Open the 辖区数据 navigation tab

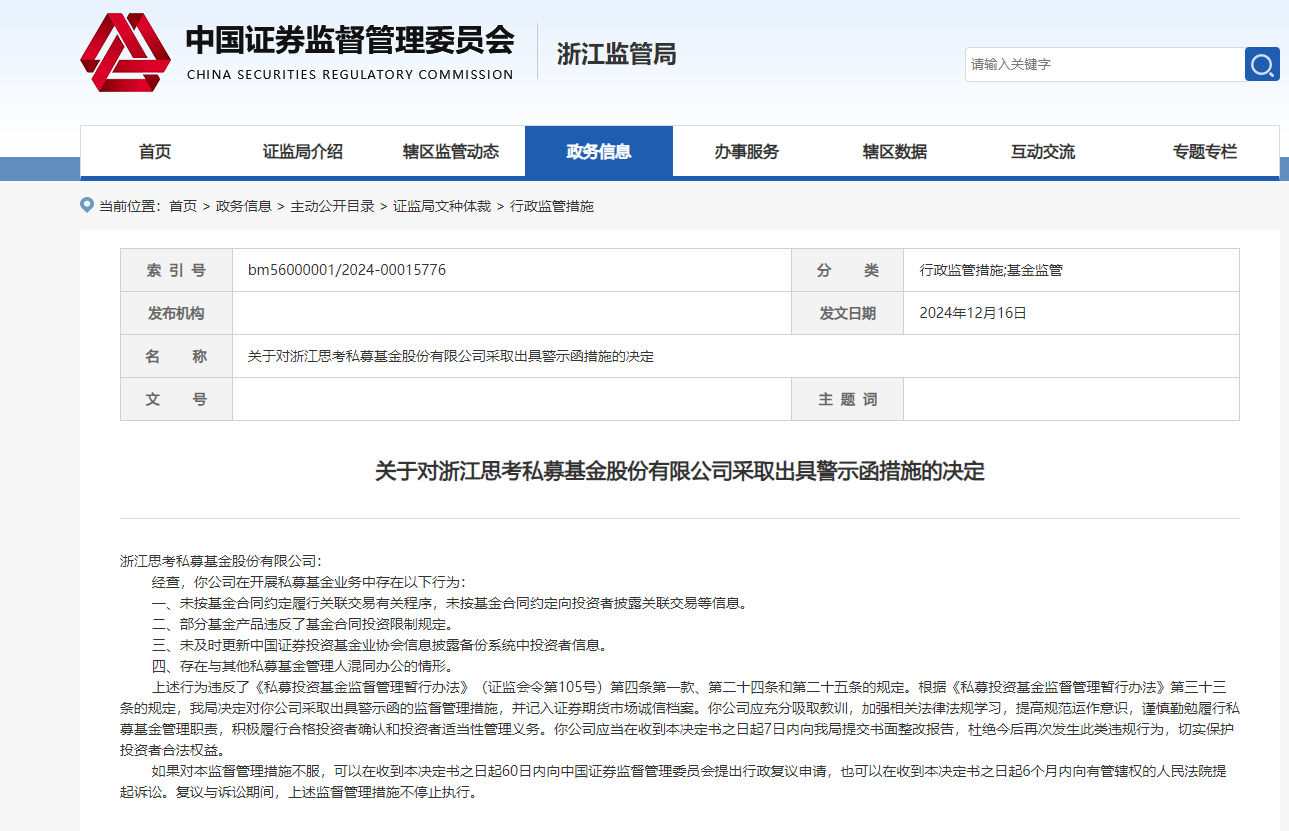(x=895, y=152)
